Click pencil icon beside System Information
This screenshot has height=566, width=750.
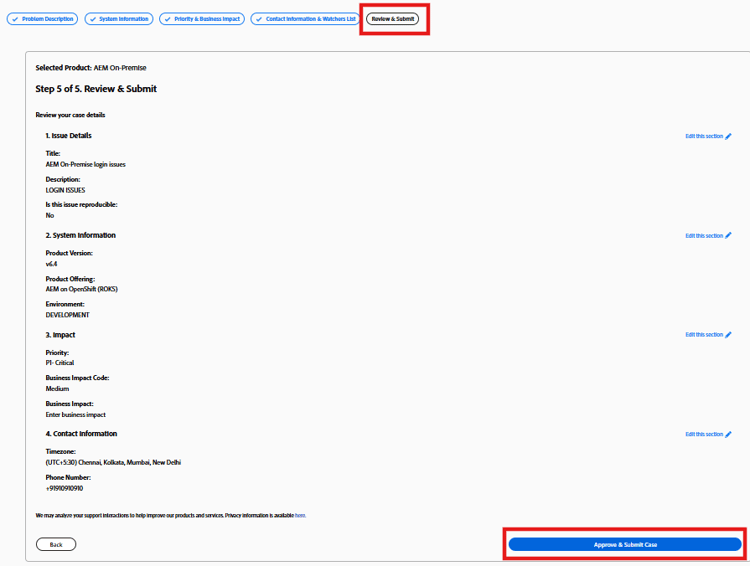point(728,235)
